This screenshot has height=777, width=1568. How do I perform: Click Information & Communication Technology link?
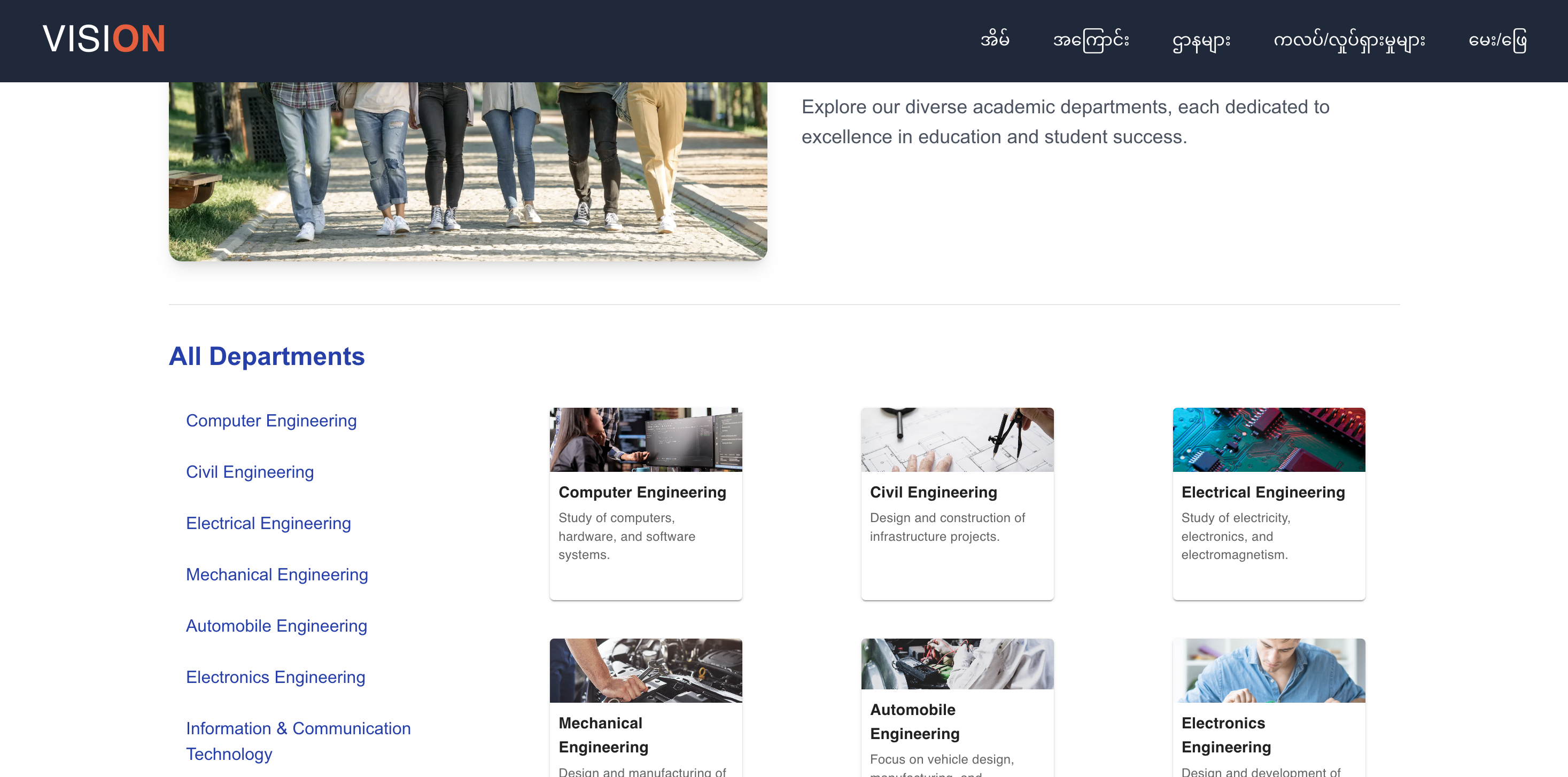point(298,741)
